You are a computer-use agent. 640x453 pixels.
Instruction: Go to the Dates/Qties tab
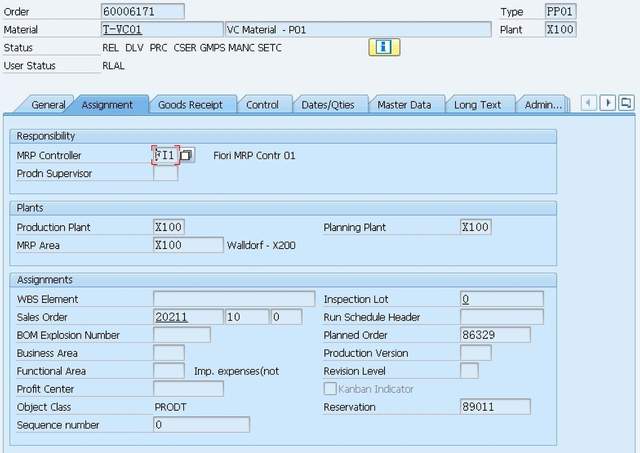point(328,104)
